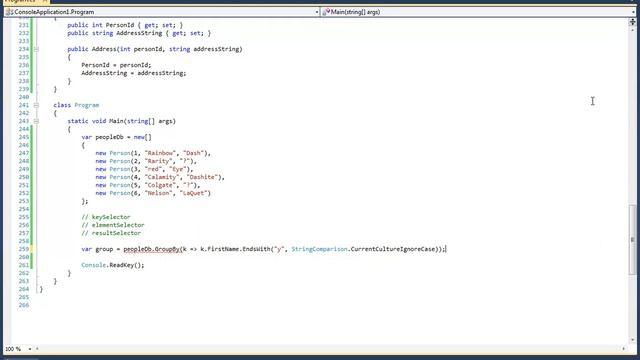The width and height of the screenshot is (640, 360).
Task: Click the vertical scrollbar down arrow
Action: [632, 340]
